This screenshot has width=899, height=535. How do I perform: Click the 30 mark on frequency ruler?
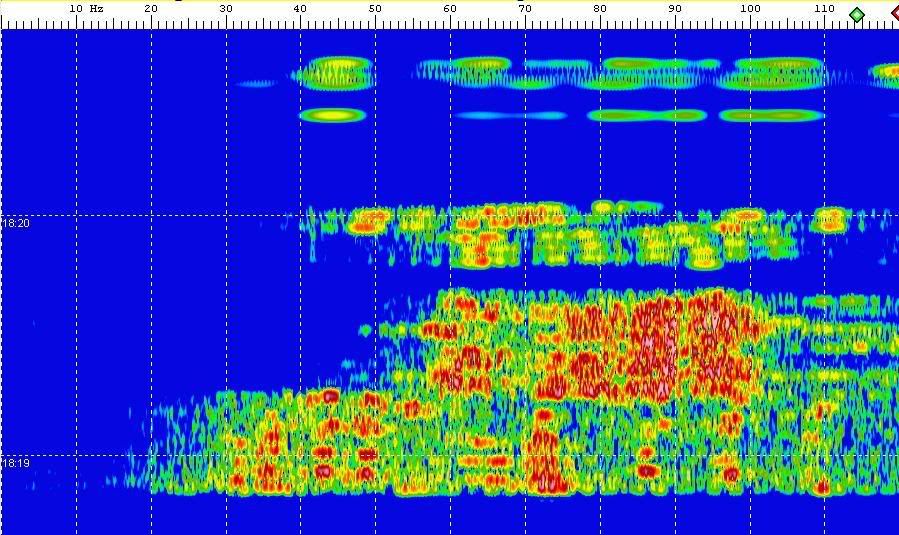click(x=226, y=9)
